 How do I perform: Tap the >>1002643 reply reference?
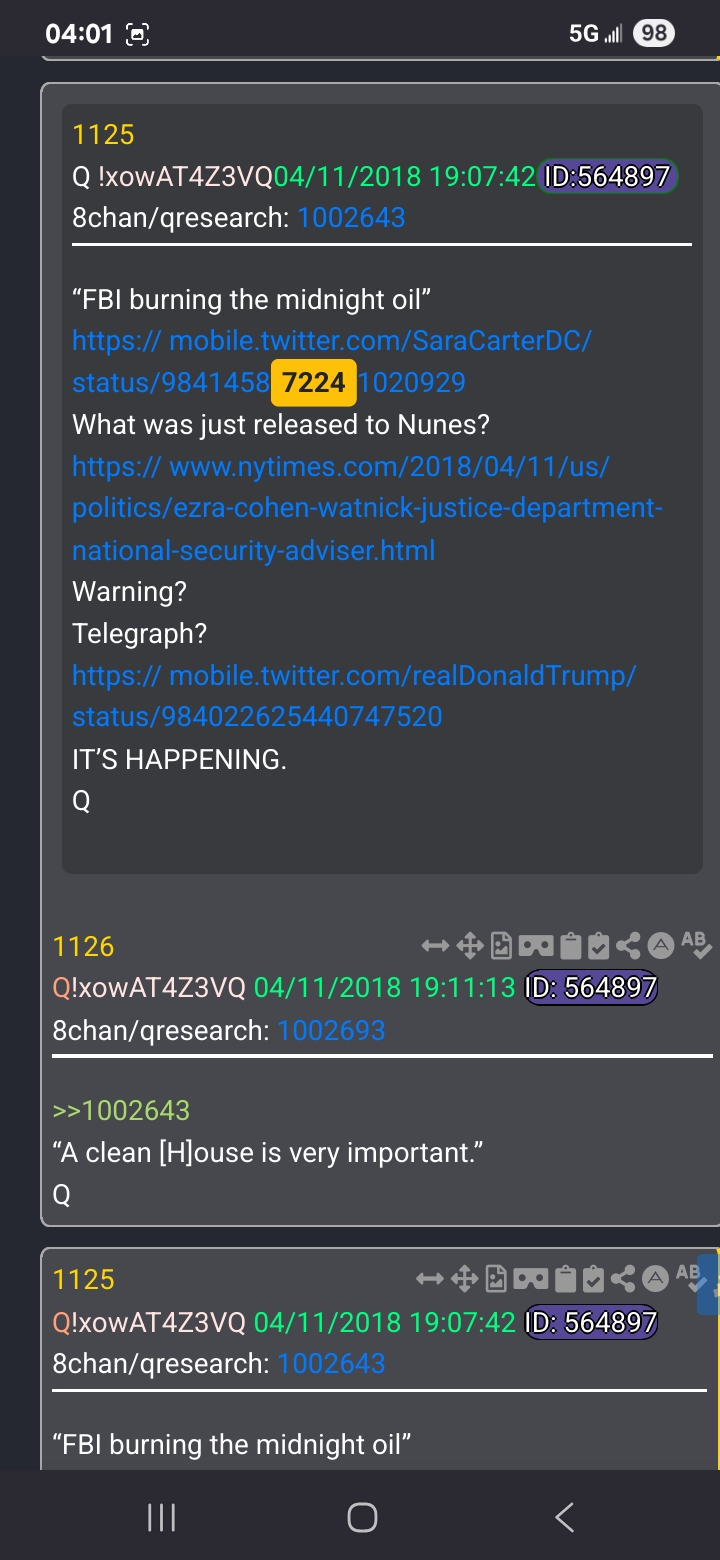click(x=121, y=1110)
